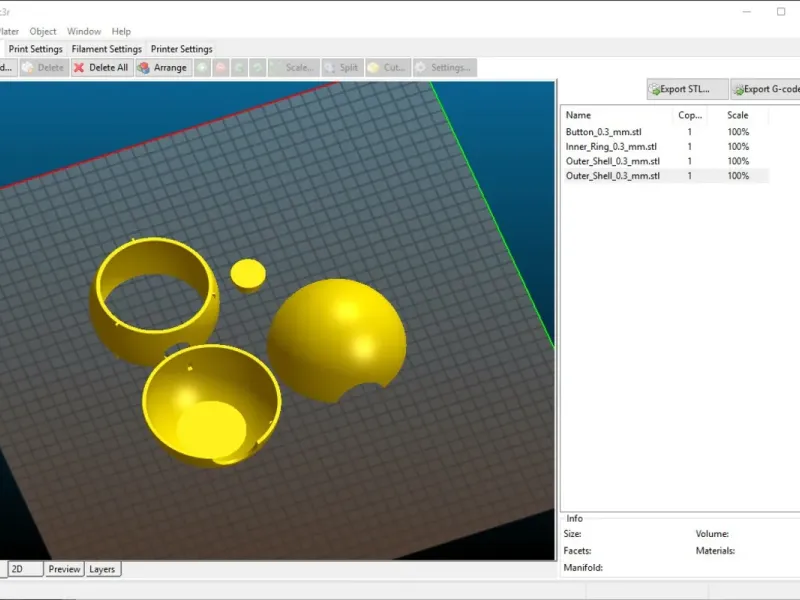Switch to the Preview view tab
Image resolution: width=800 pixels, height=600 pixels.
64,569
